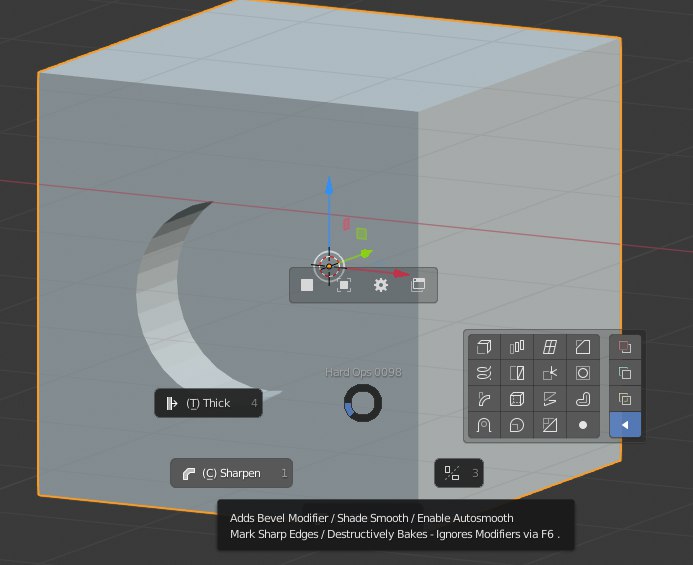Viewport: 693px width, 565px height.
Task: Click the stacked windows icon in the gizmo bar
Action: pos(418,285)
